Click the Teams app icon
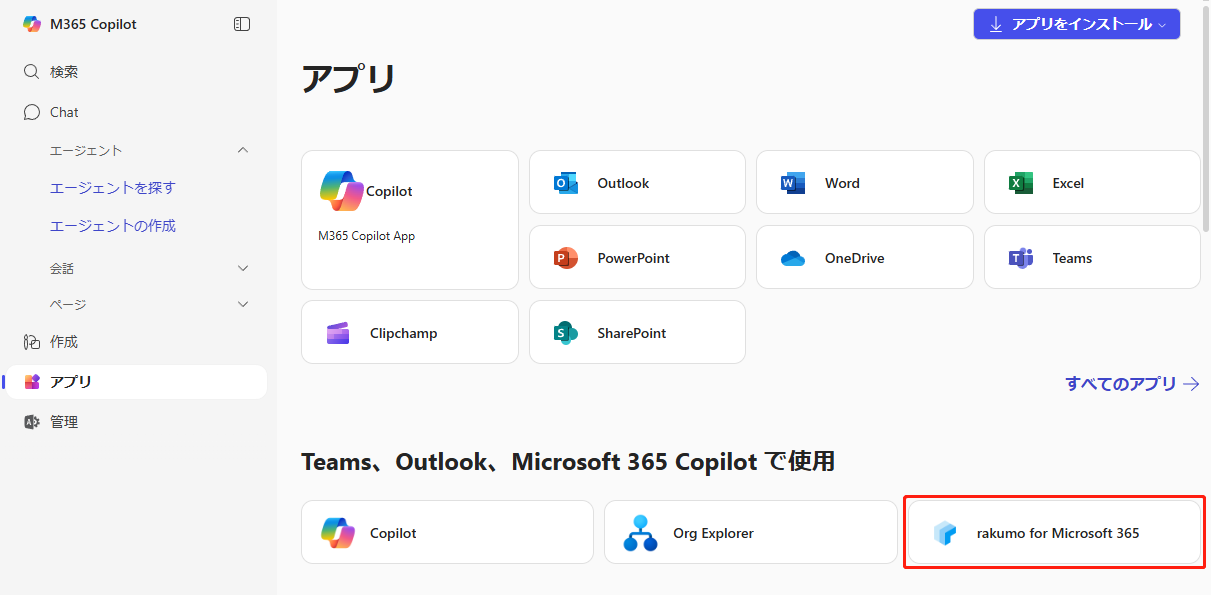 (x=1021, y=258)
